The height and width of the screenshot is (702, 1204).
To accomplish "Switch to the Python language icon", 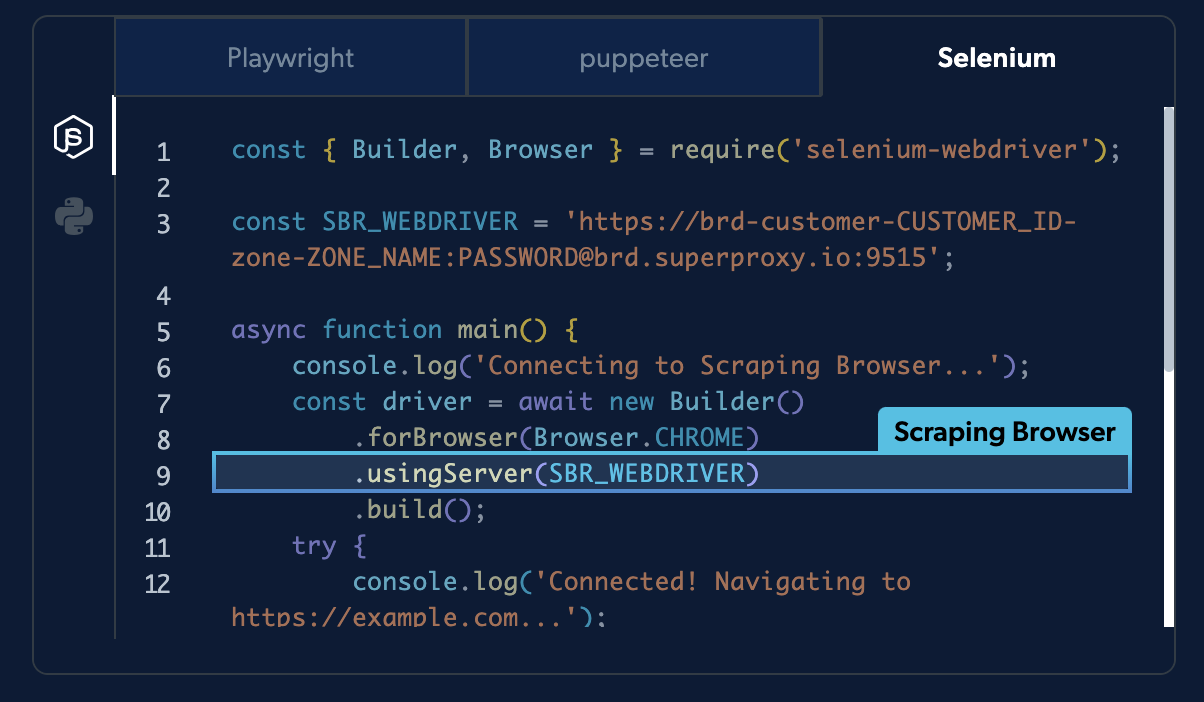I will point(74,216).
